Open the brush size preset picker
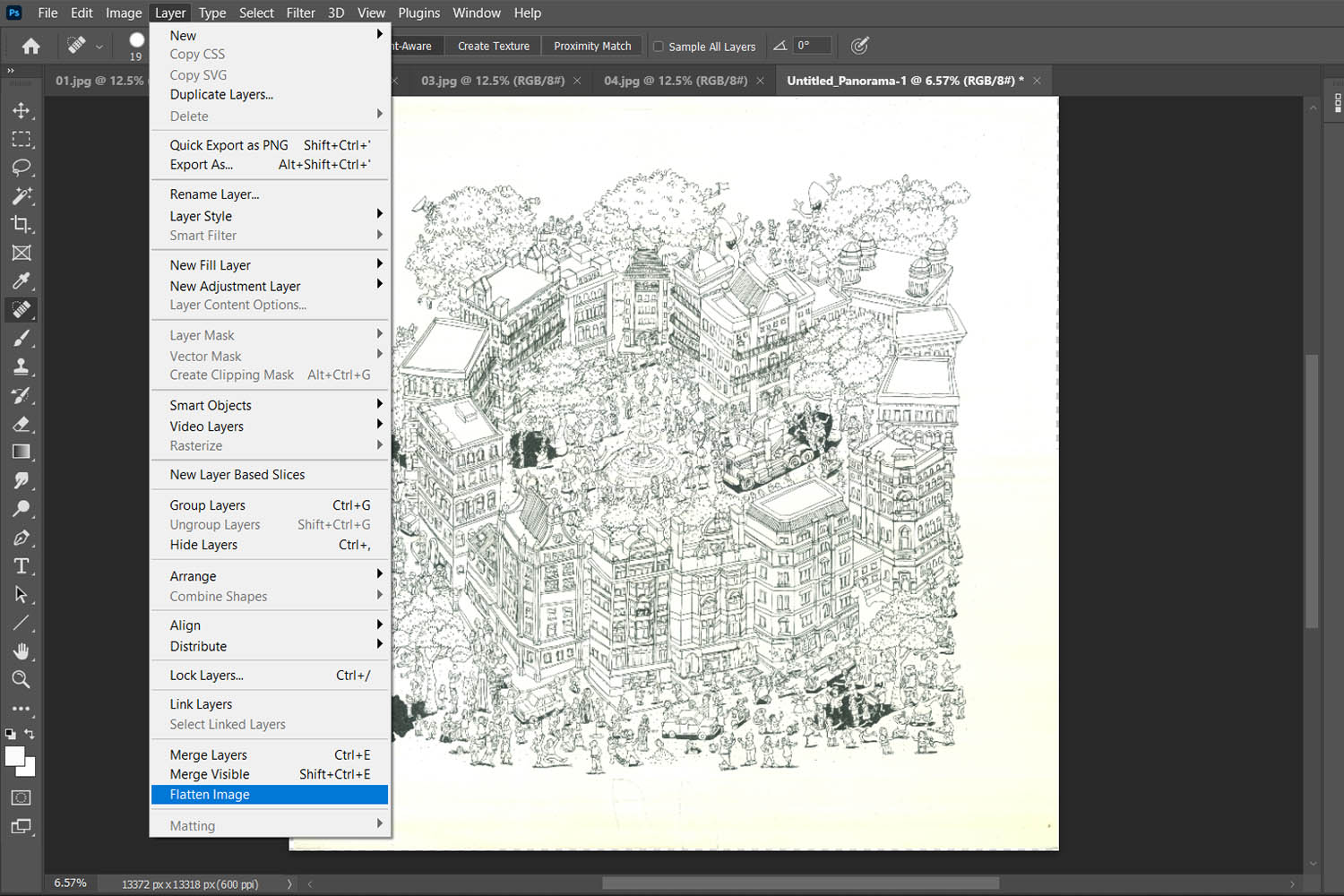This screenshot has width=1344, height=896. pyautogui.click(x=136, y=47)
